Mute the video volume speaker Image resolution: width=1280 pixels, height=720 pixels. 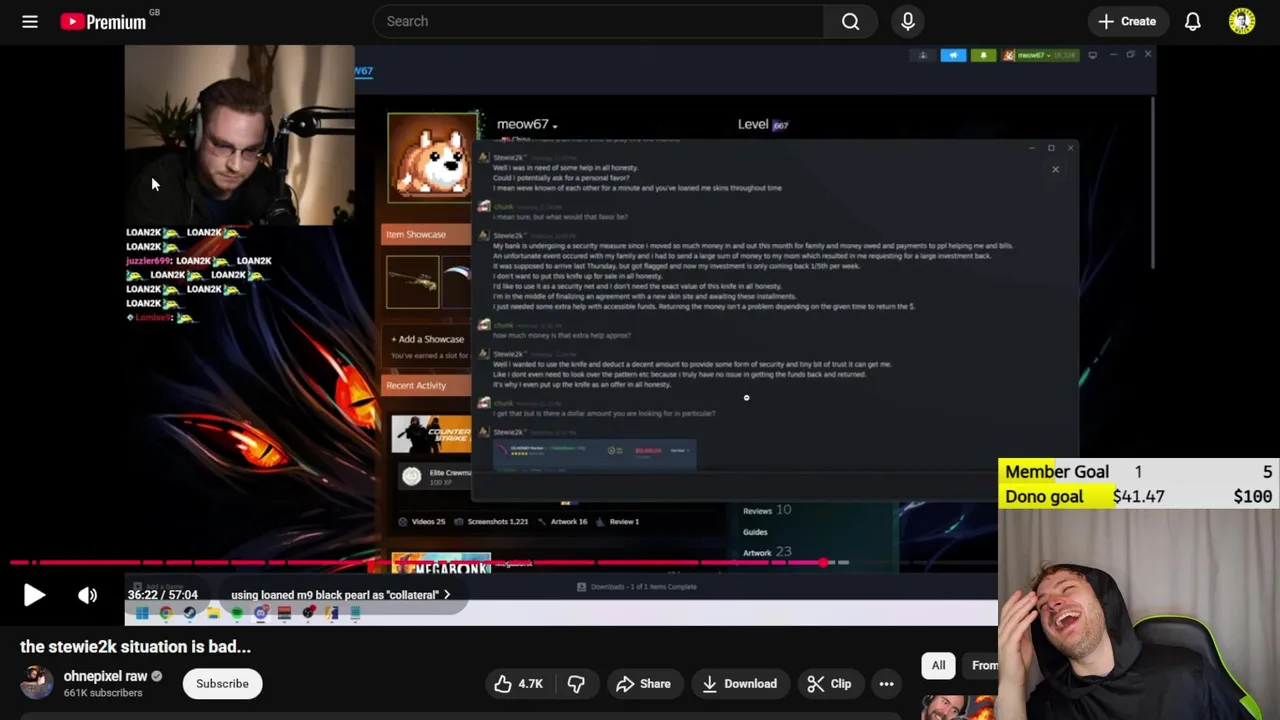[x=88, y=595]
